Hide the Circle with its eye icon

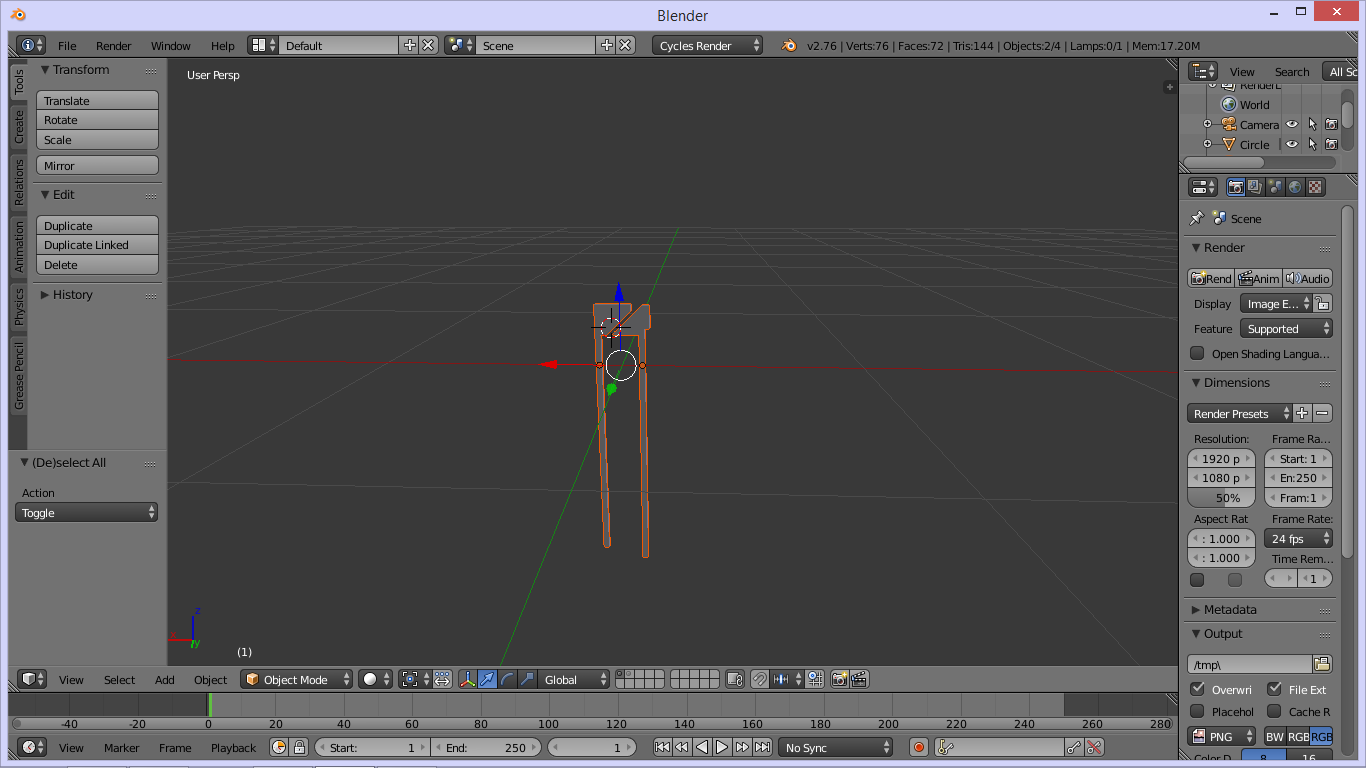[1292, 144]
